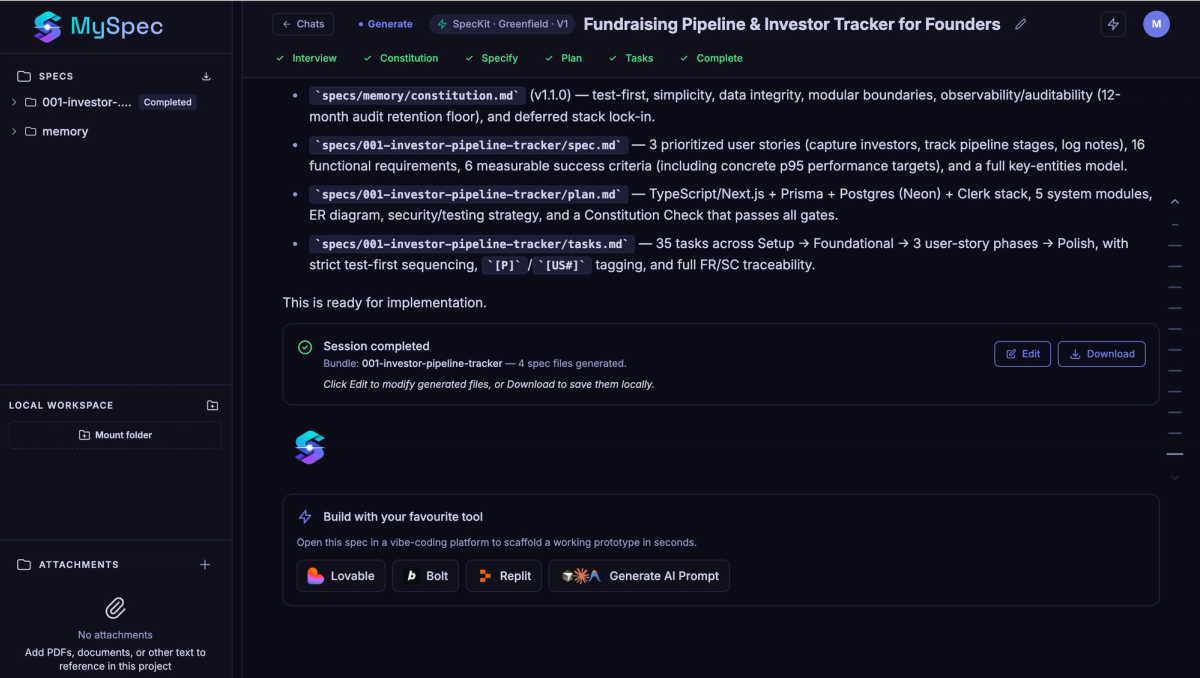Edit the project title with the pencil icon
Screen dimensions: 1200x678
(x=1021, y=24)
